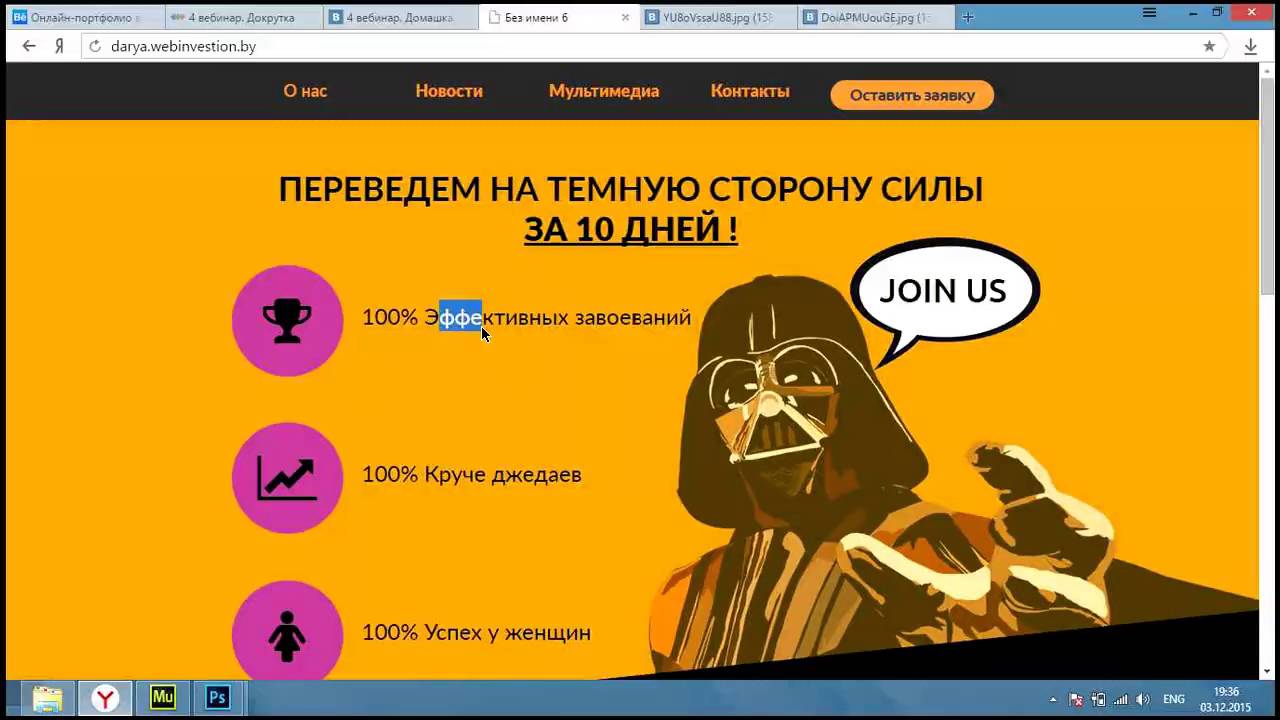The width and height of the screenshot is (1280, 720).
Task: Click the Yandex 'Я' home icon
Action: pyautogui.click(x=60, y=46)
